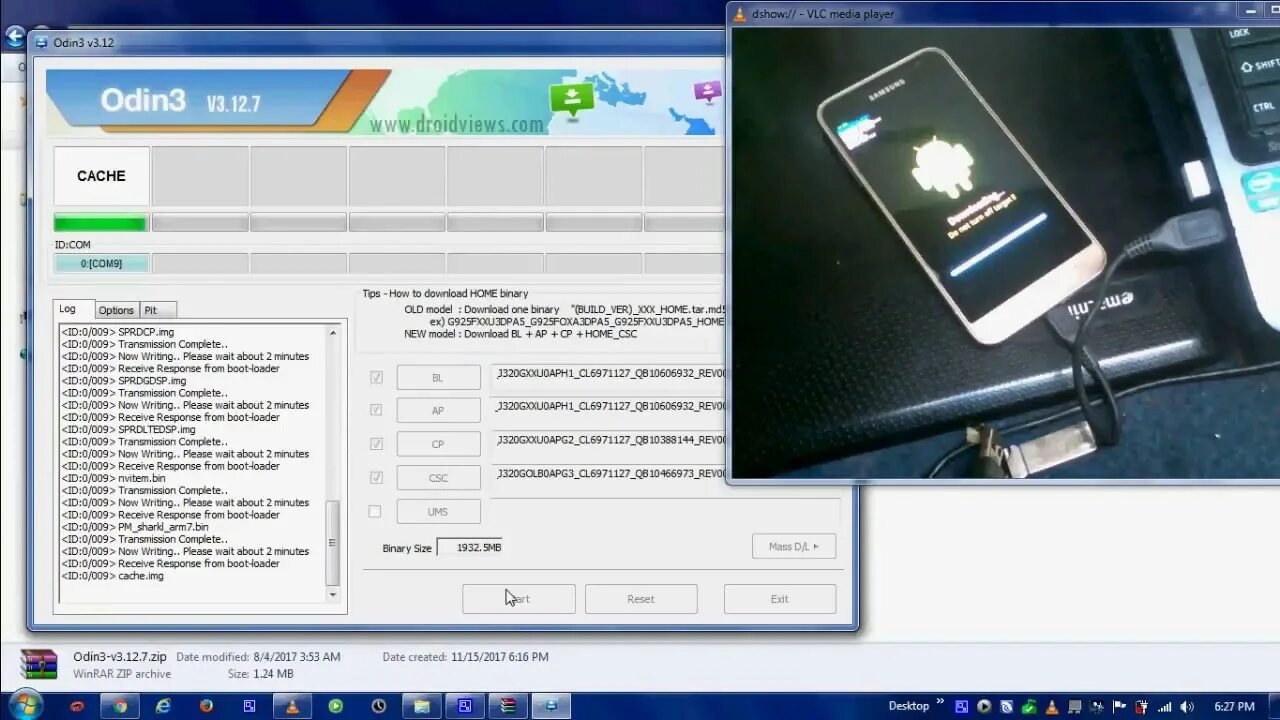
Task: Click the AP file select button
Action: [438, 411]
